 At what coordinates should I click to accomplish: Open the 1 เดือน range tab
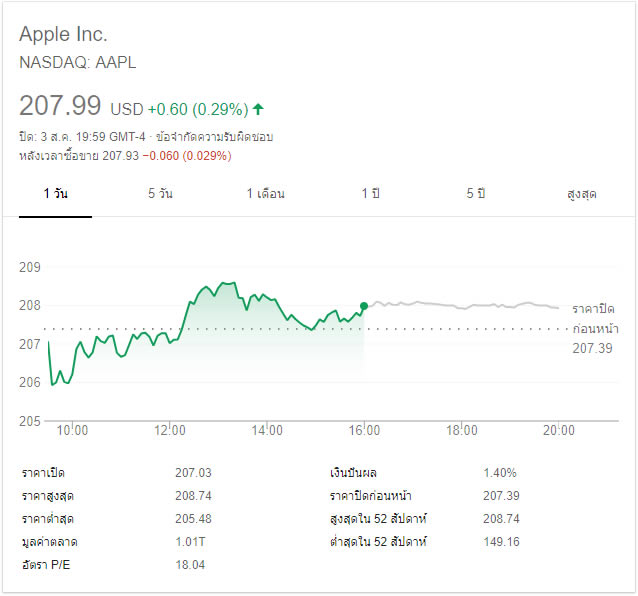point(265,194)
